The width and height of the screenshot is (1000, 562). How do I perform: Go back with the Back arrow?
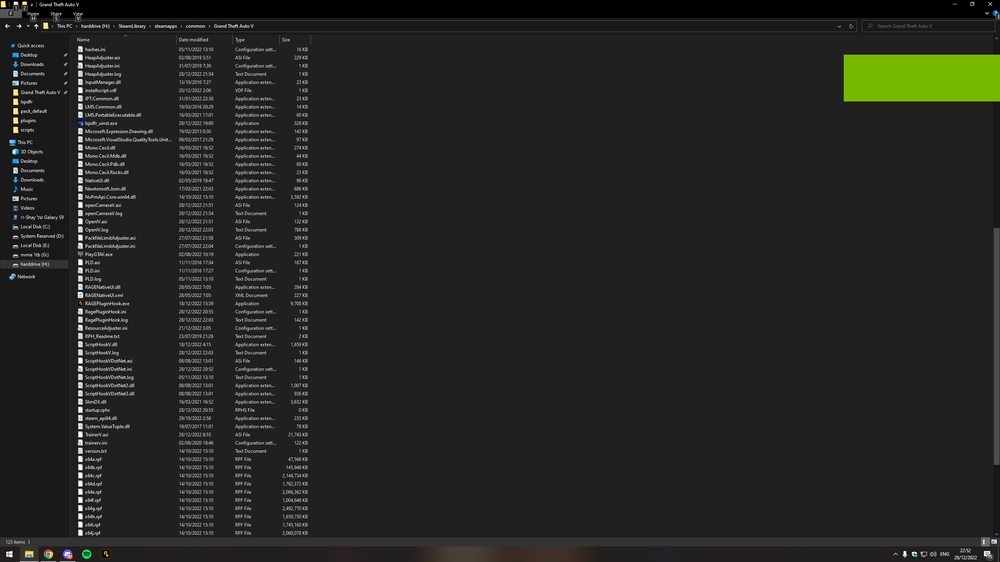click(7, 26)
